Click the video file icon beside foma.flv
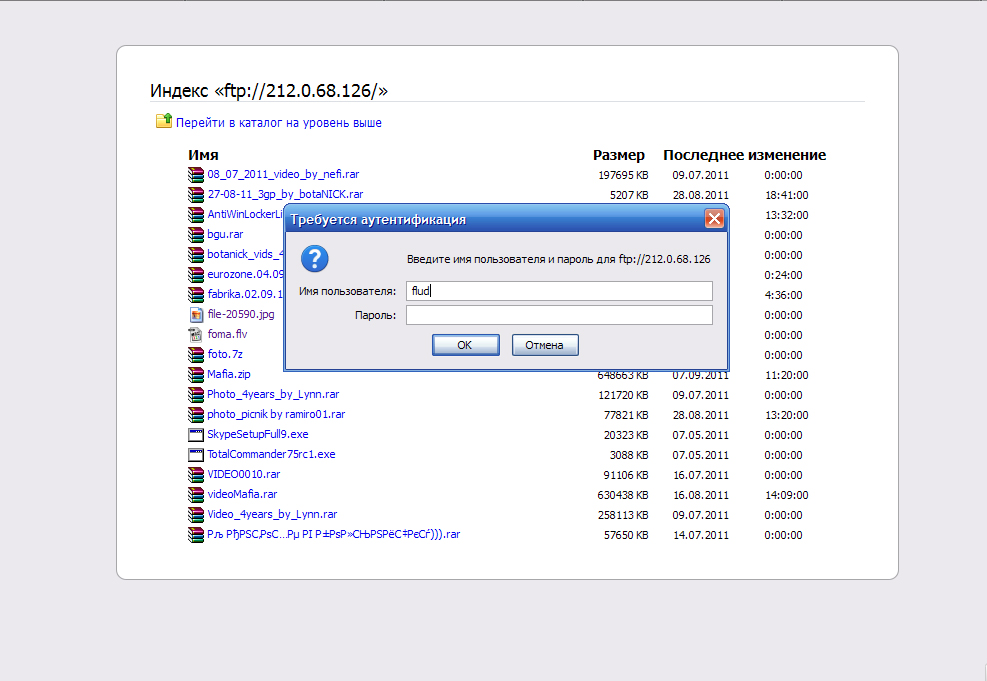Screen dimensions: 987x681 click(196, 334)
